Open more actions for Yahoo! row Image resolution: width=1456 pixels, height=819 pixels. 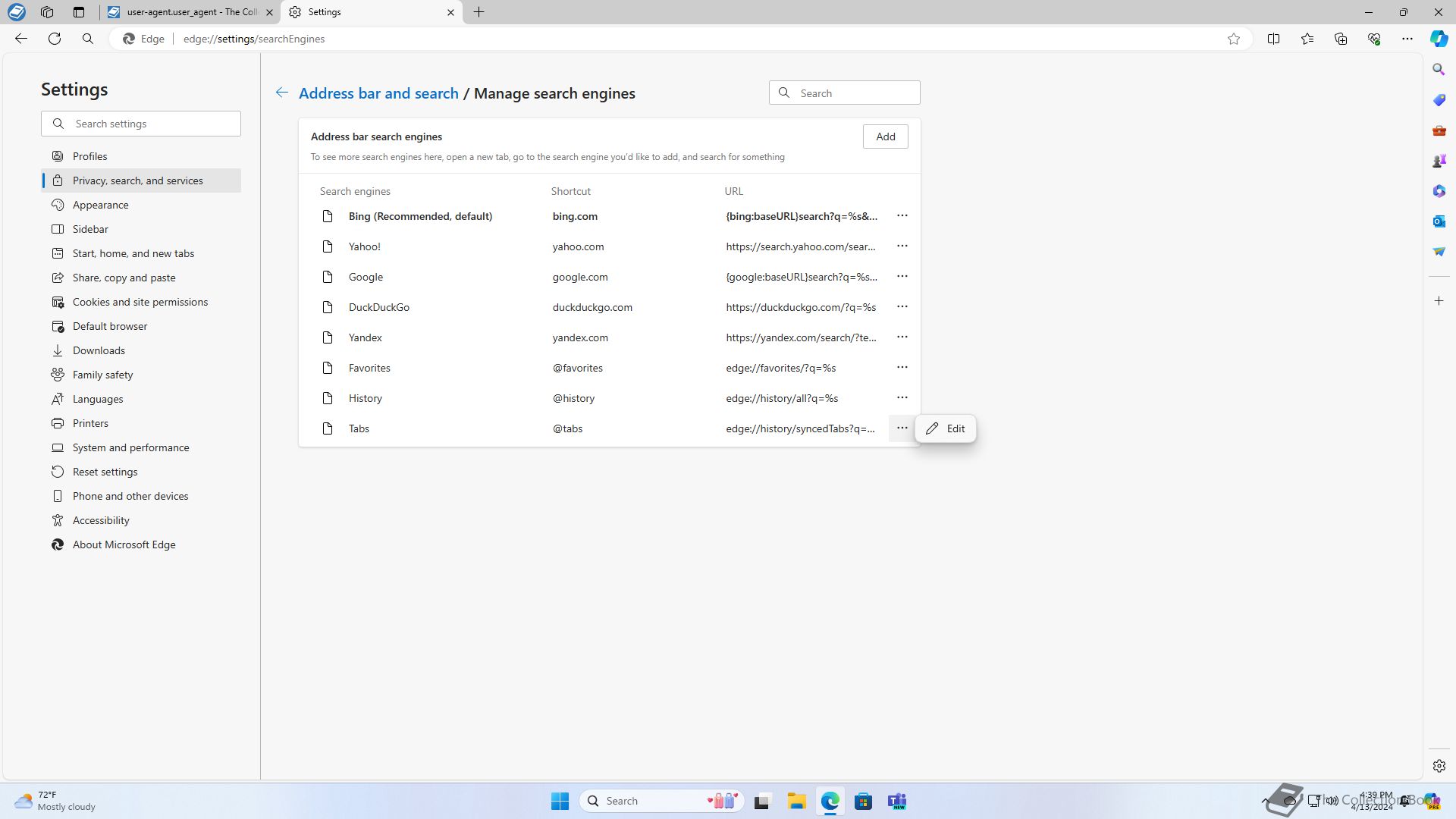pyautogui.click(x=902, y=246)
